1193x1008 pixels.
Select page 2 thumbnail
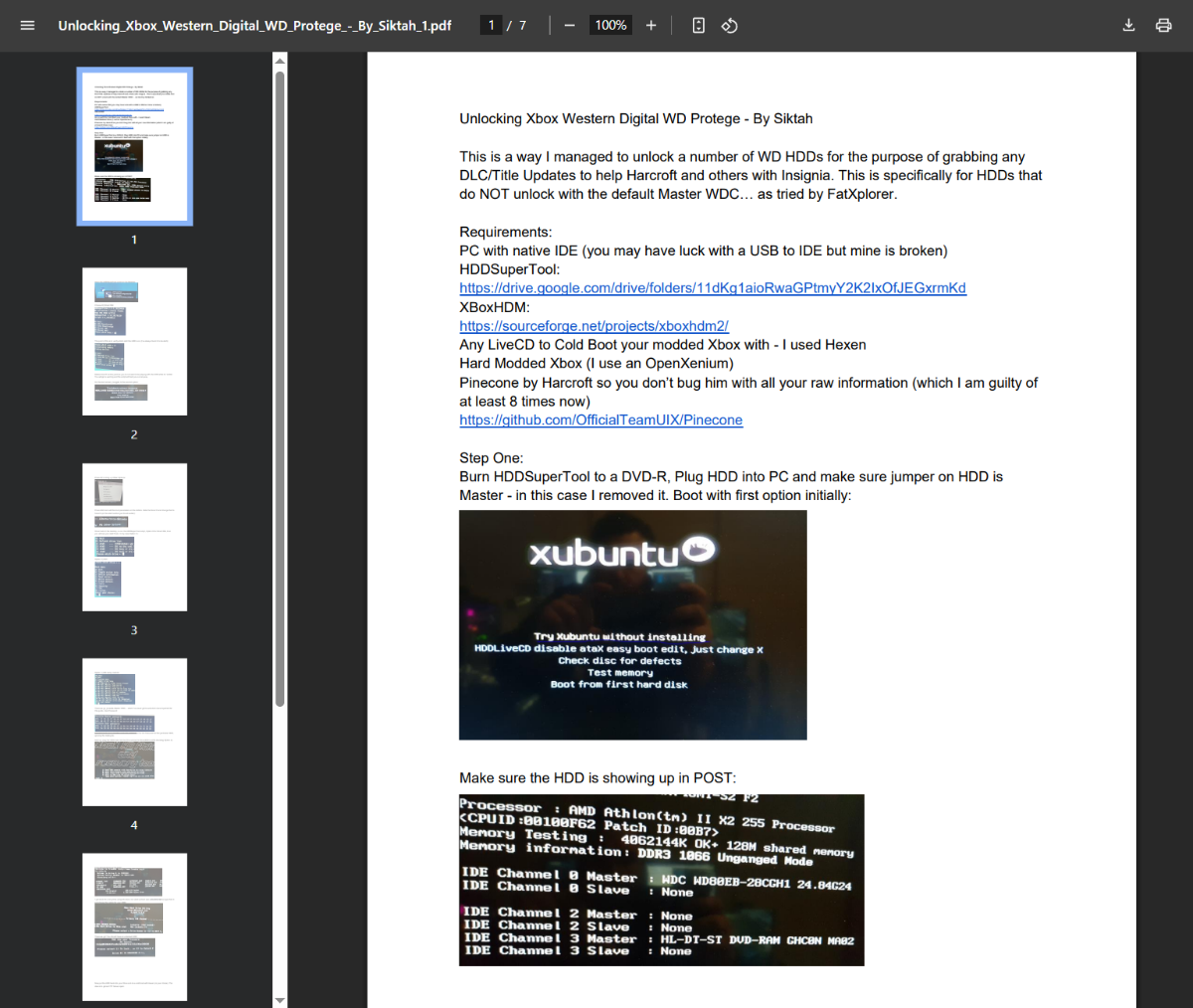(134, 341)
